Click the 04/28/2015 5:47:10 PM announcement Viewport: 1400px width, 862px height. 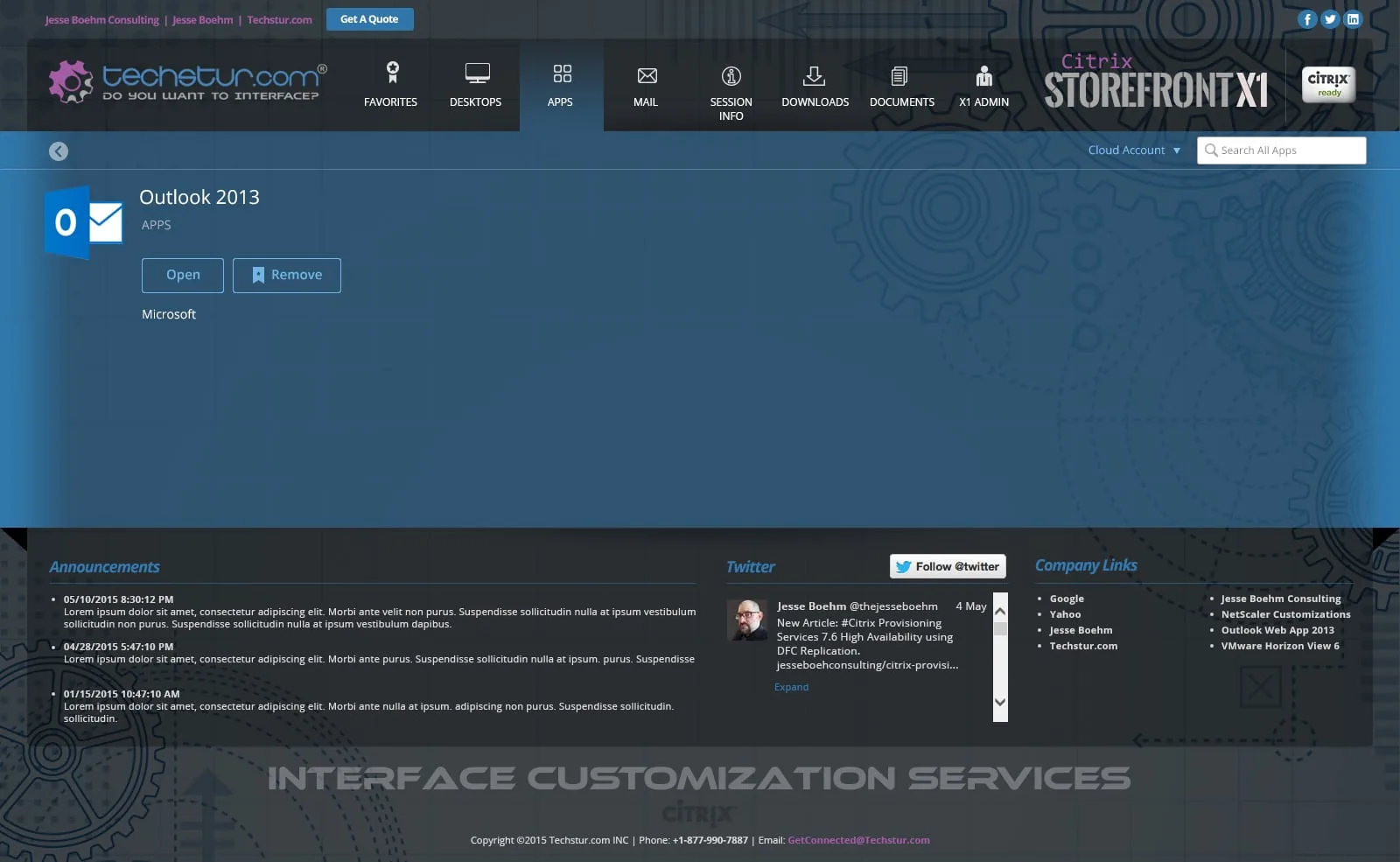click(x=118, y=647)
